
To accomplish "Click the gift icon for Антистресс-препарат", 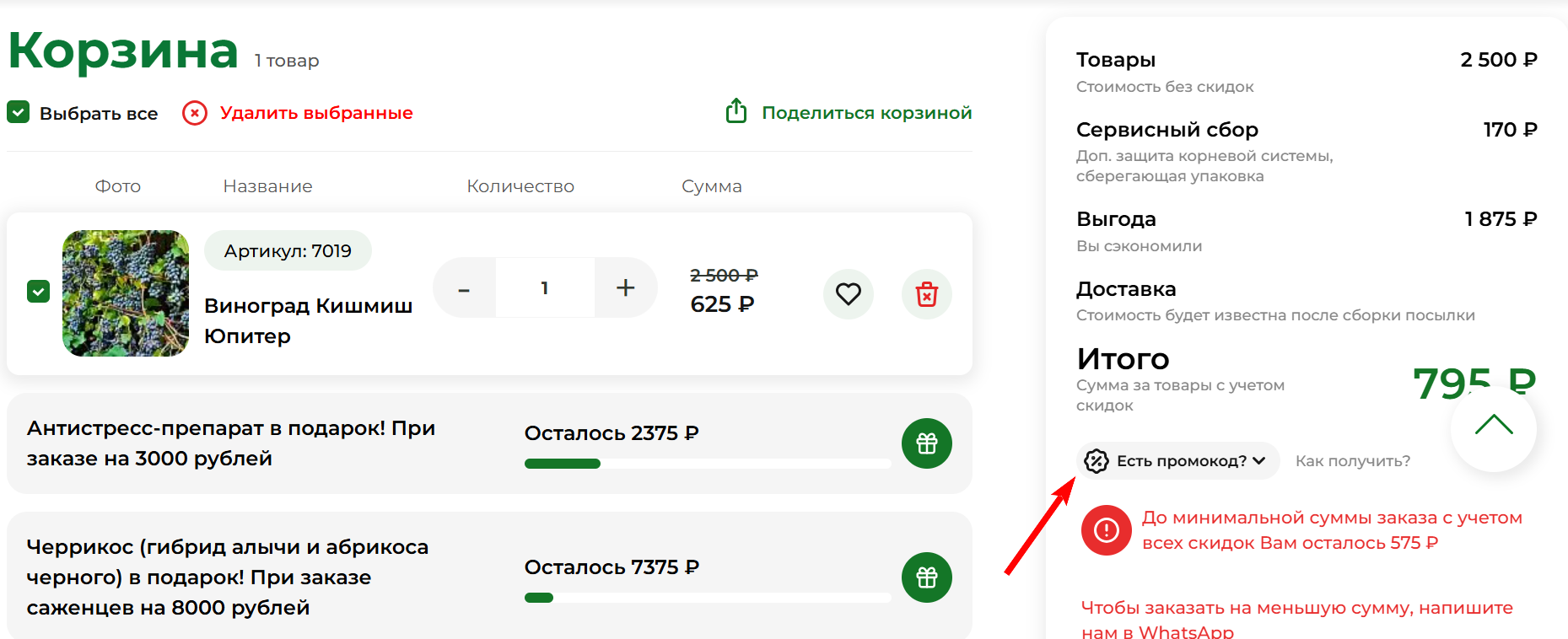I will [926, 443].
